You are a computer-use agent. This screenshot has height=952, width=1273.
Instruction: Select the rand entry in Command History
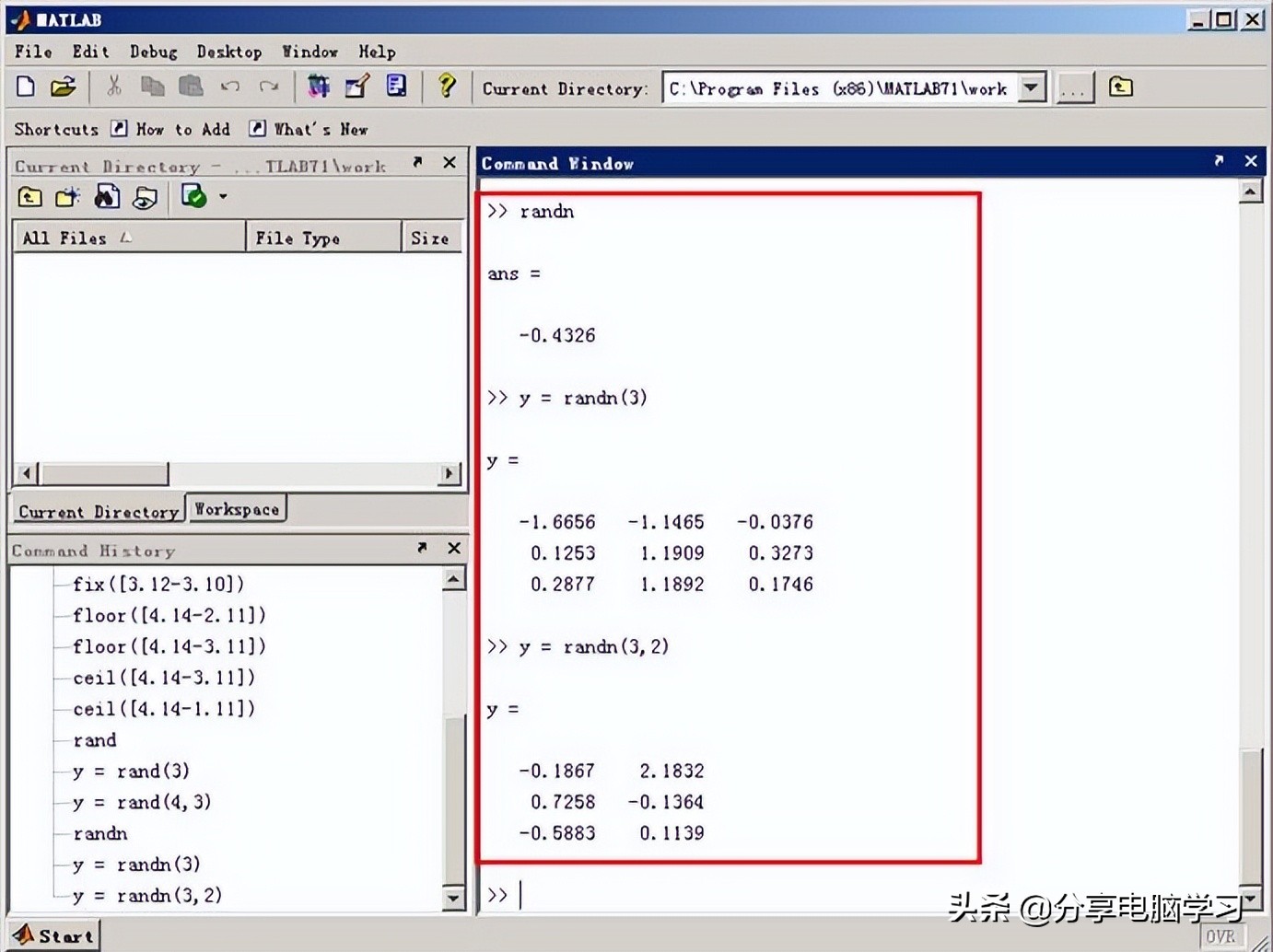[x=95, y=740]
